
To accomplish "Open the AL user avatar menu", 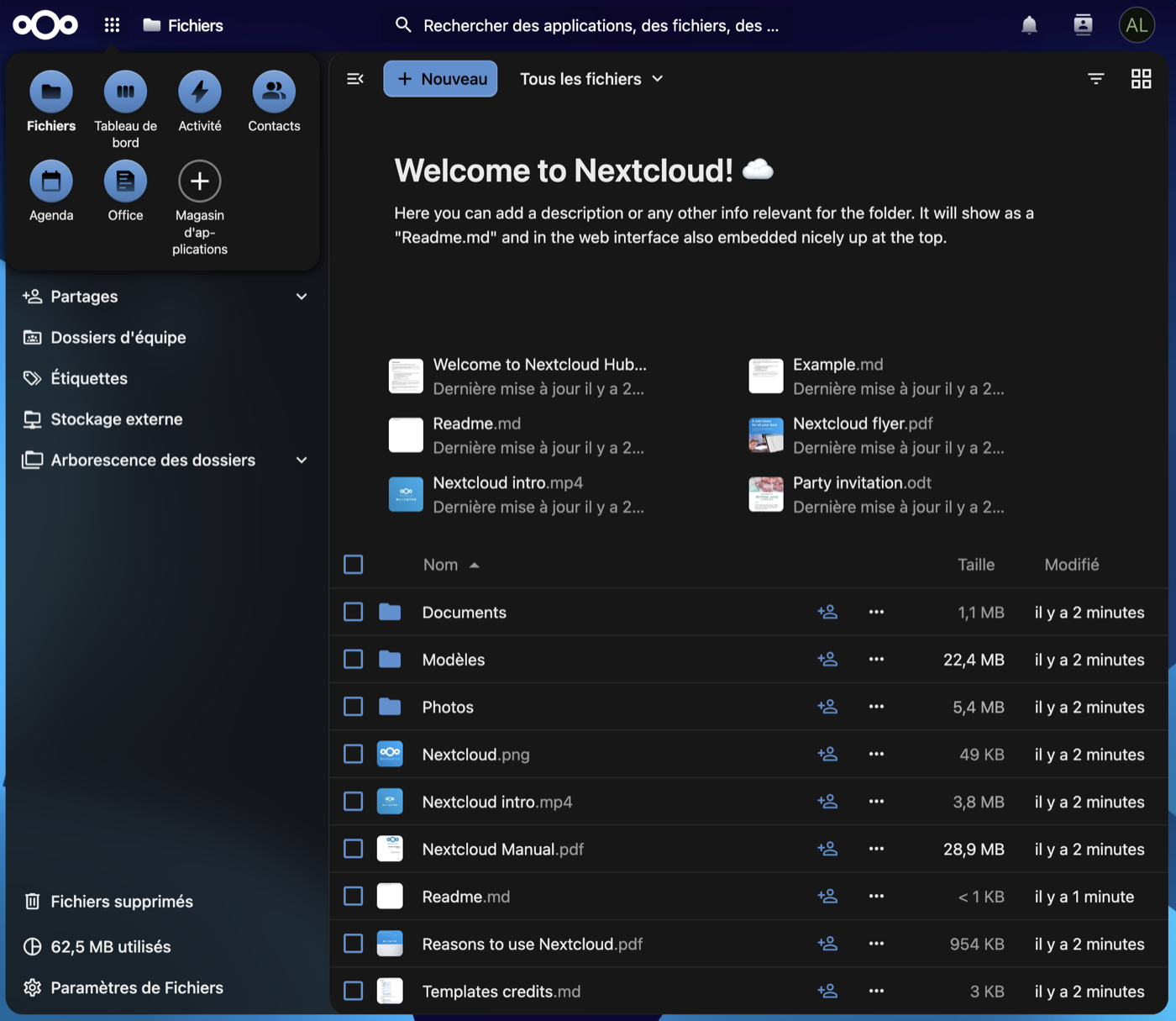I will point(1137,25).
